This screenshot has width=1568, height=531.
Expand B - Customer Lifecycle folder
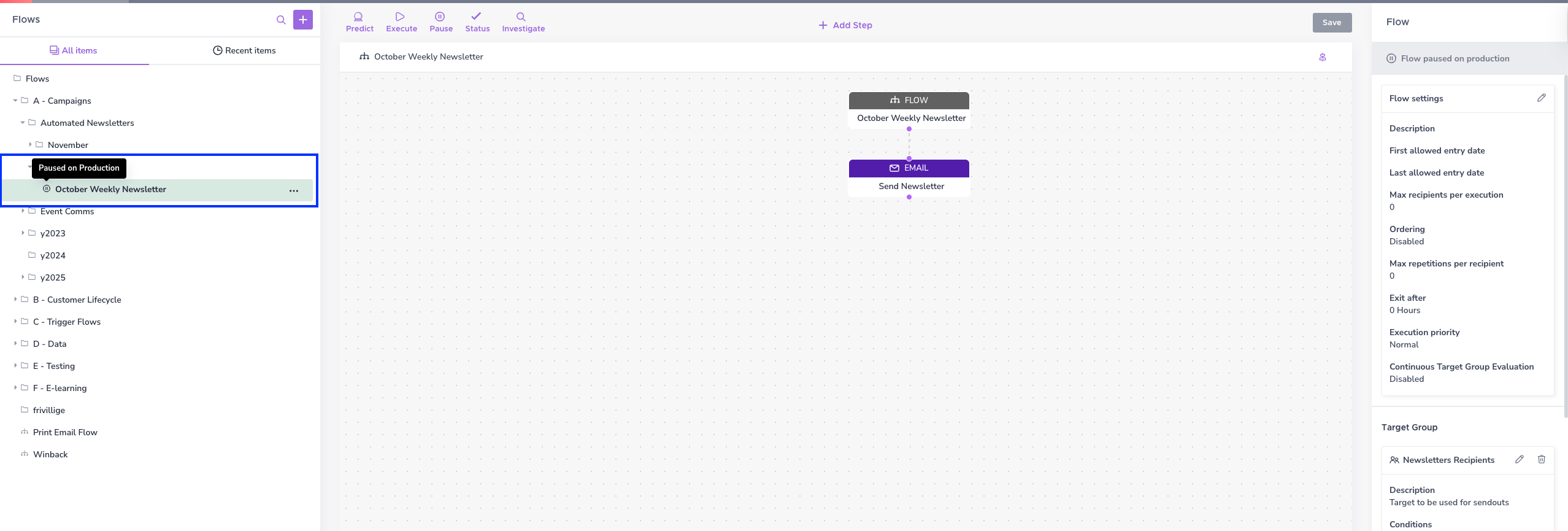pos(15,300)
